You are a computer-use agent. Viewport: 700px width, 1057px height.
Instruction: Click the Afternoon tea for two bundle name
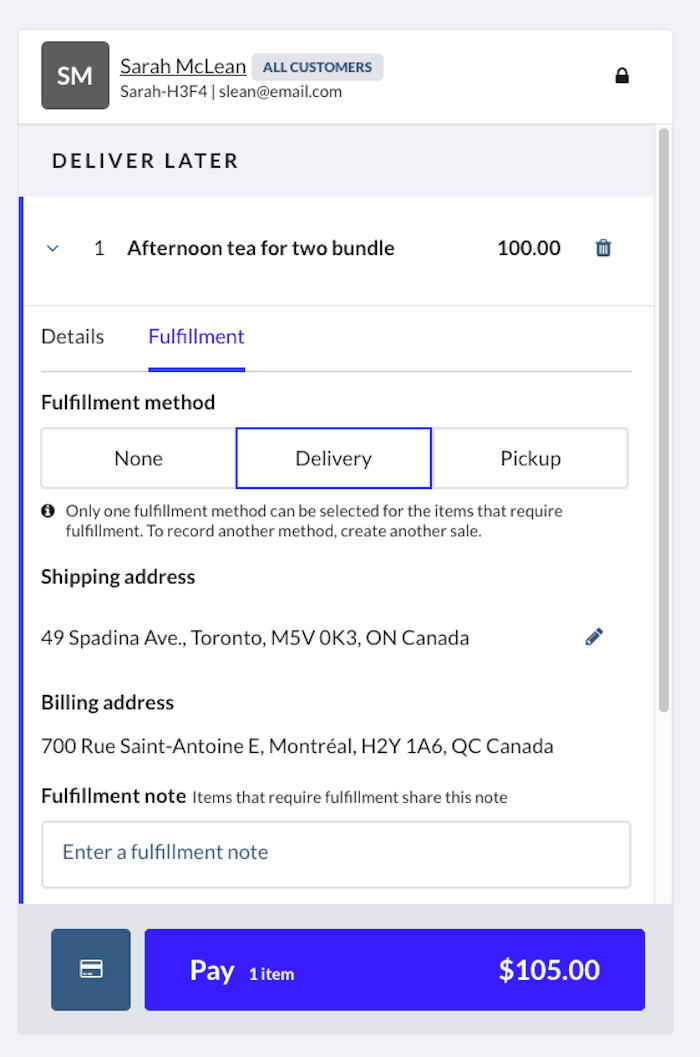[x=261, y=248]
